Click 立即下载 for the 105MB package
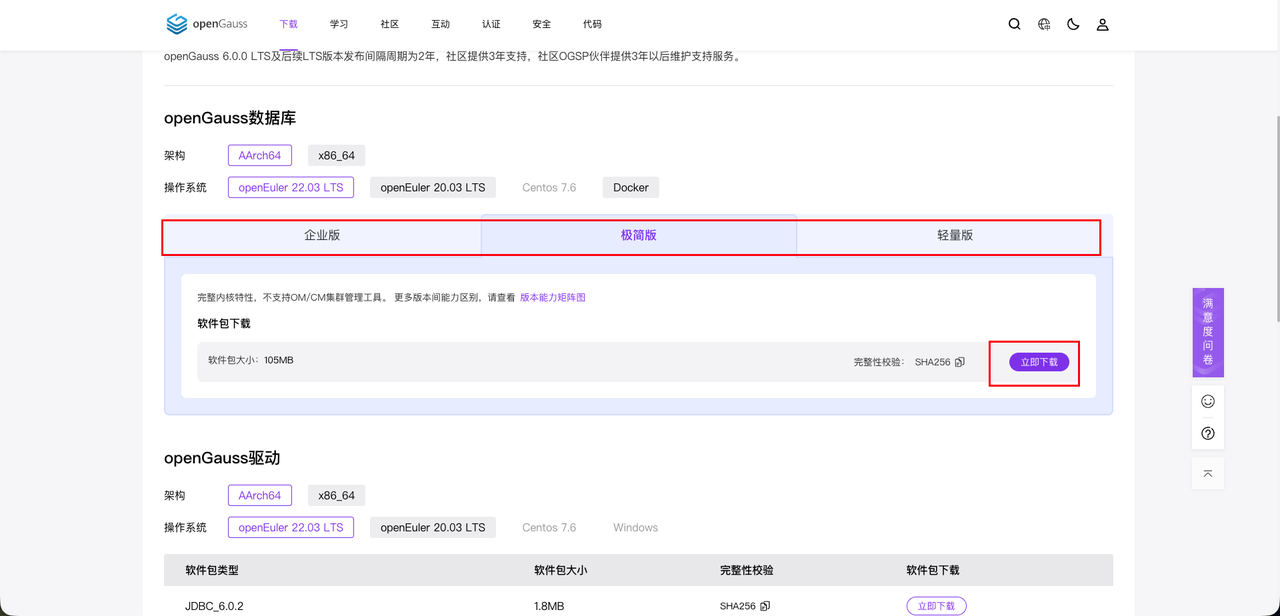 [1039, 362]
